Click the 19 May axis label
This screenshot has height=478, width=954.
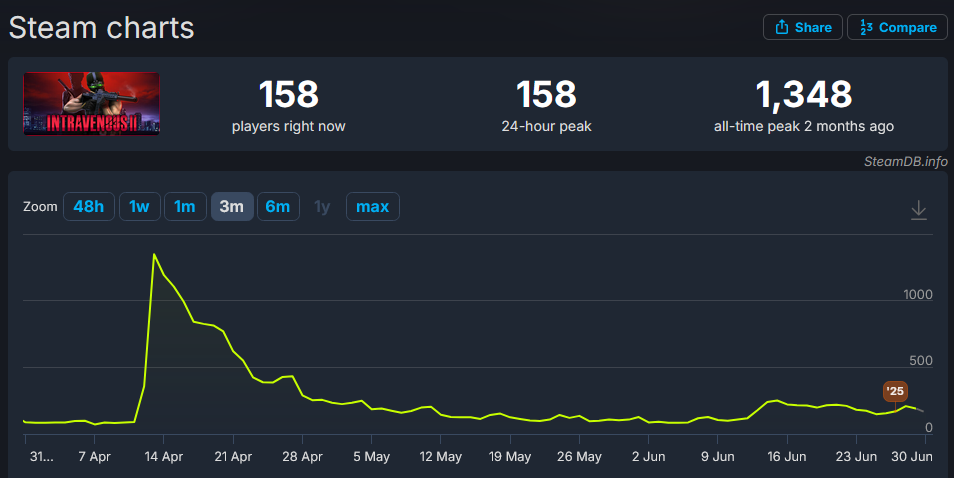tap(510, 456)
